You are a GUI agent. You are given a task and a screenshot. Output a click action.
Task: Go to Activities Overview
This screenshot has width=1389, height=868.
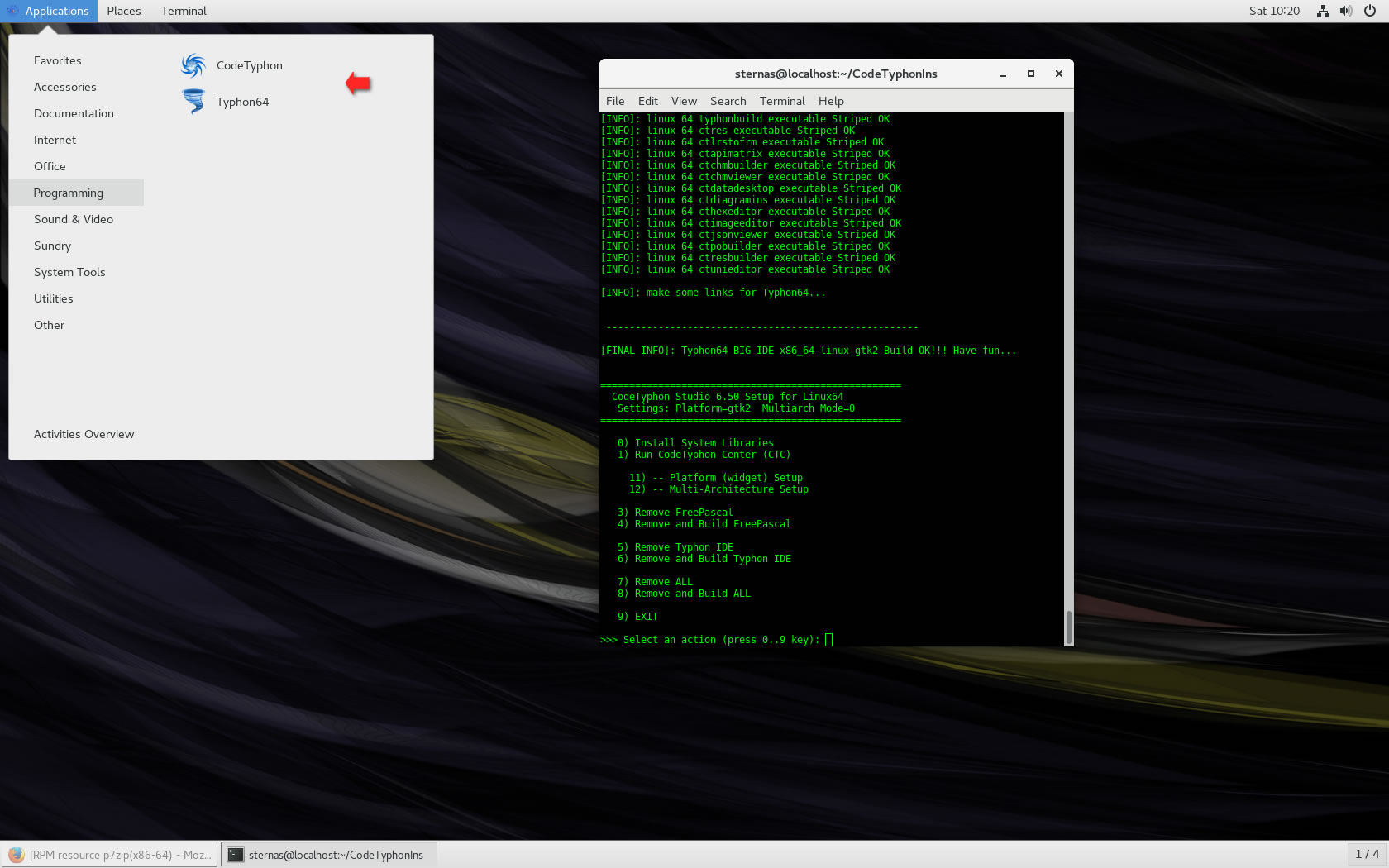click(84, 434)
